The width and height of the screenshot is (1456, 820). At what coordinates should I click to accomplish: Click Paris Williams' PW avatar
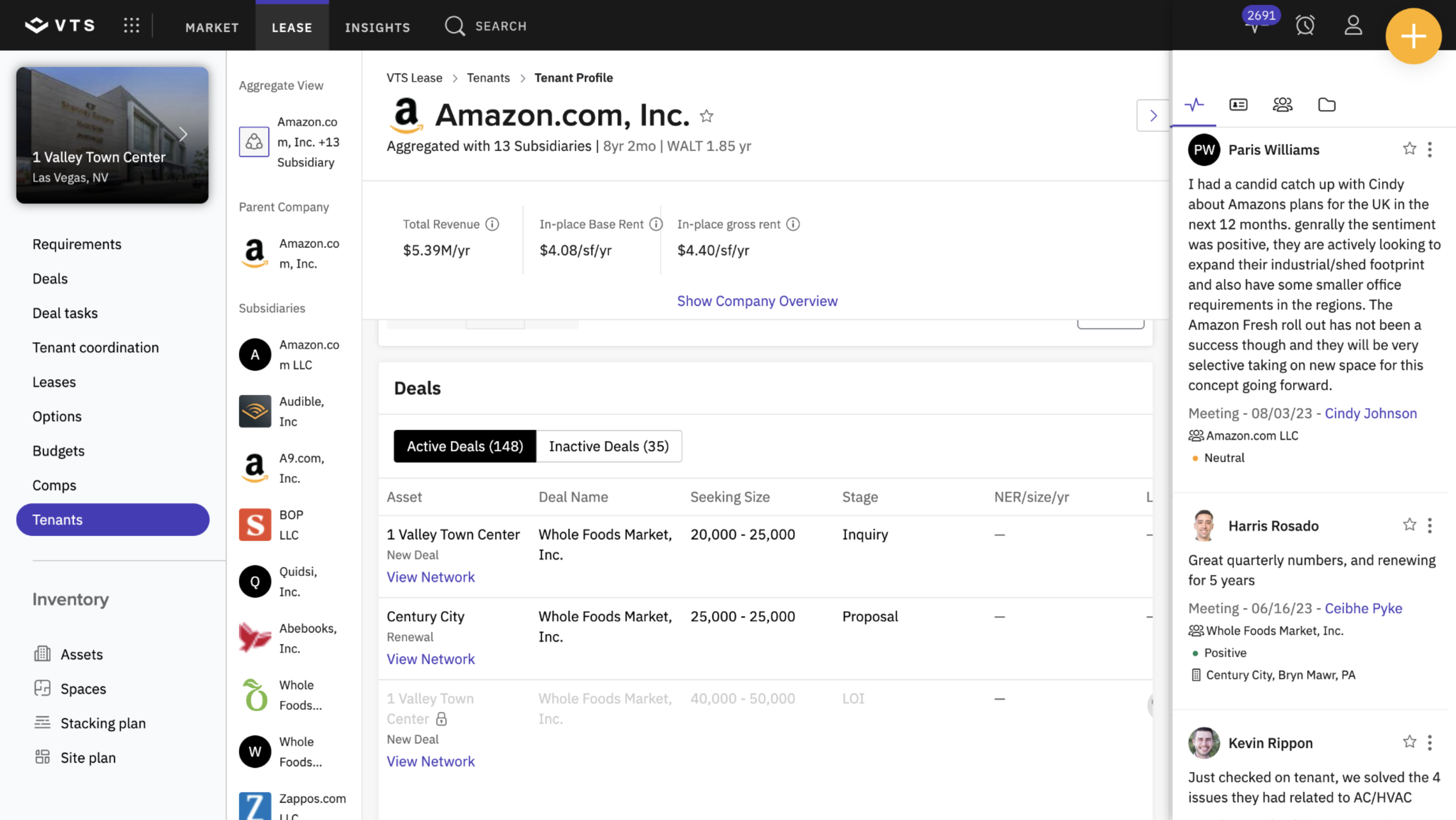(x=1204, y=150)
